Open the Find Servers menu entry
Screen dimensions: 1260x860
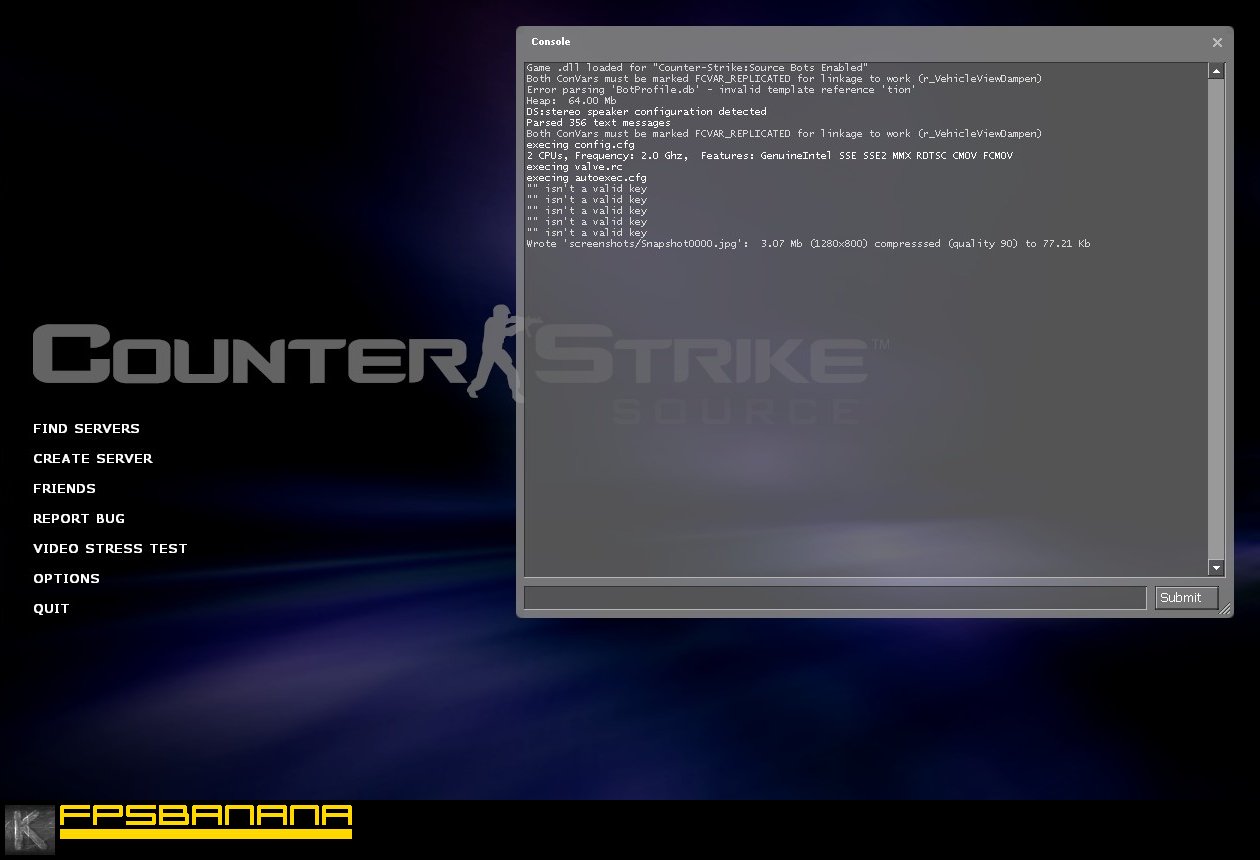tap(86, 429)
